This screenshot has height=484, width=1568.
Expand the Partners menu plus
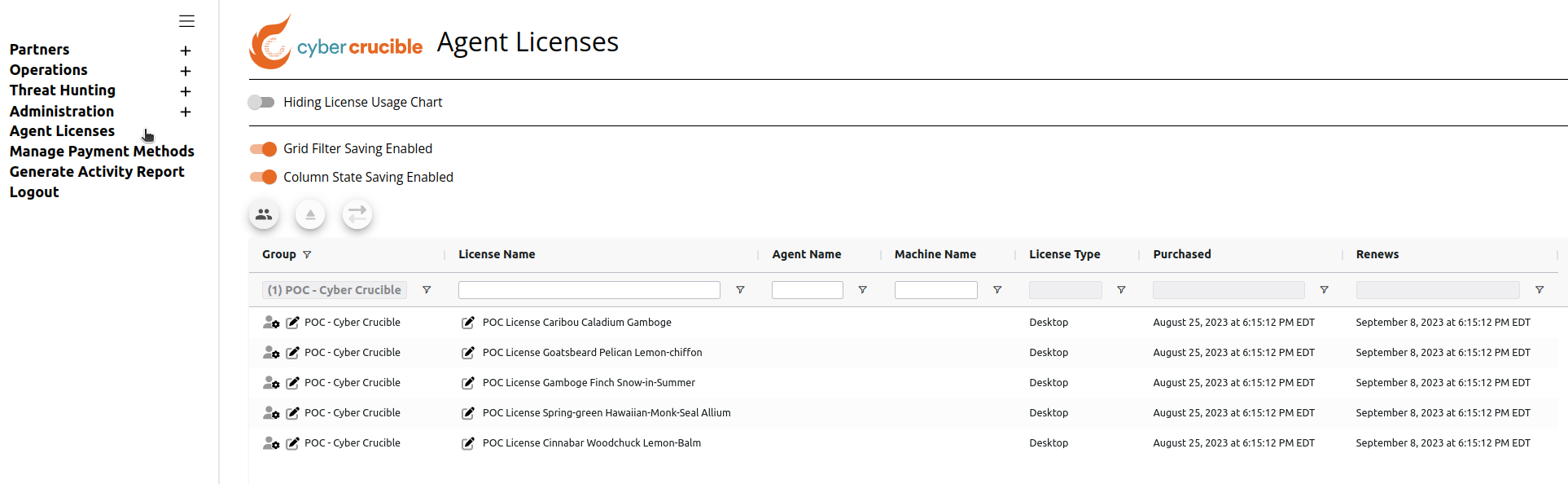[x=186, y=51]
